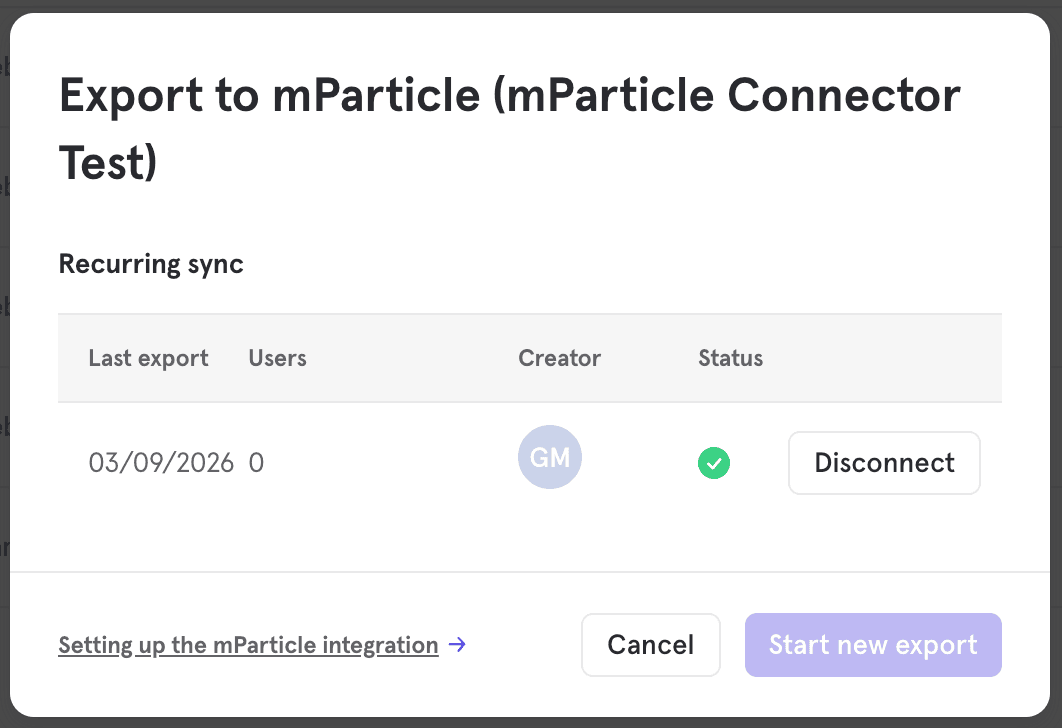
Task: Click the Last export column header
Action: tap(147, 358)
